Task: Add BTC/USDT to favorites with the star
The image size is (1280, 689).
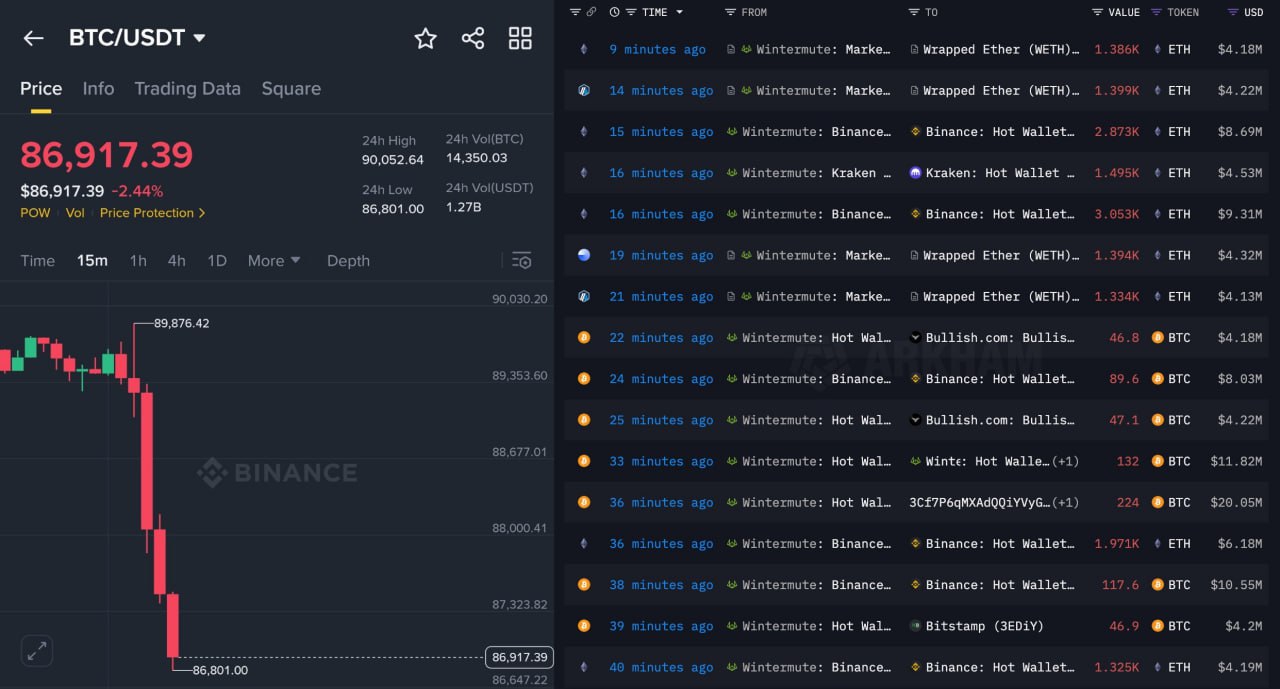Action: [425, 38]
